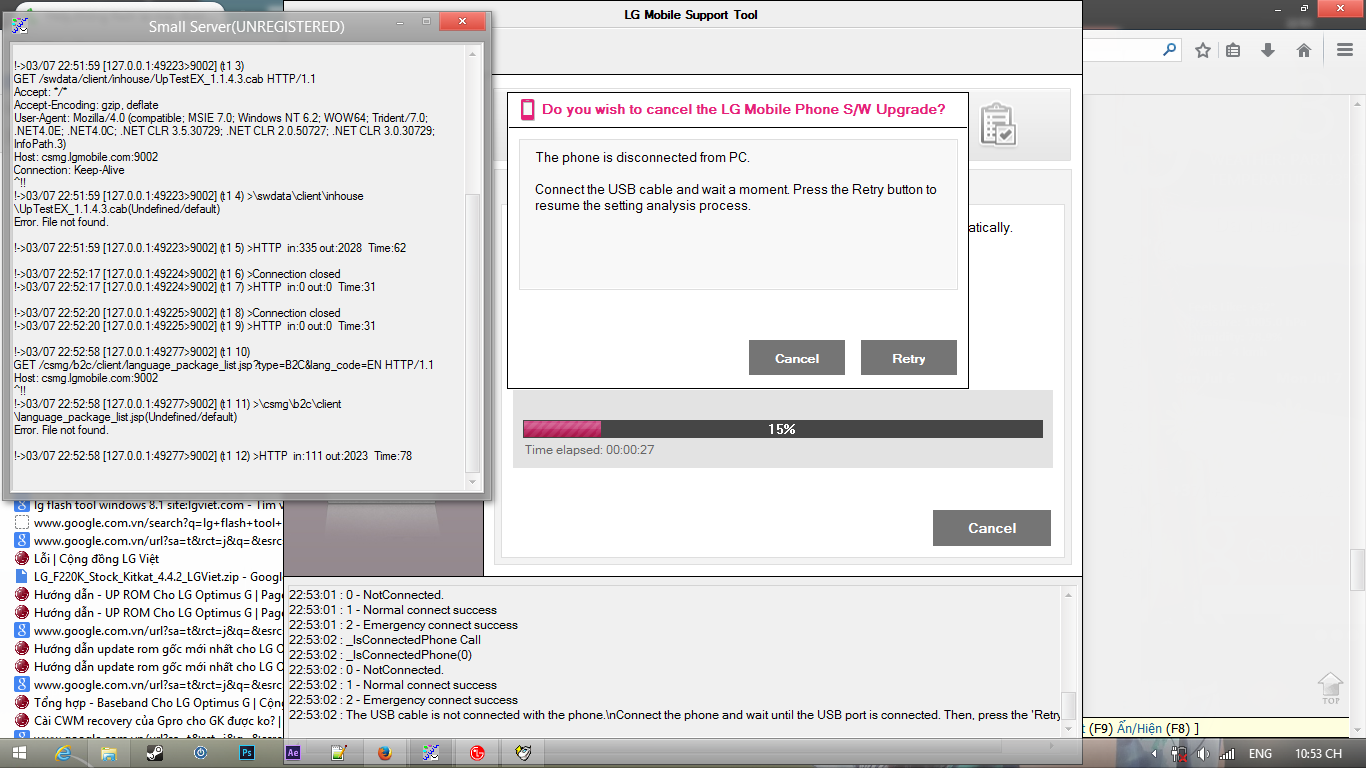1366x768 pixels.
Task: Click the volume speaker tray icon
Action: tap(1203, 754)
